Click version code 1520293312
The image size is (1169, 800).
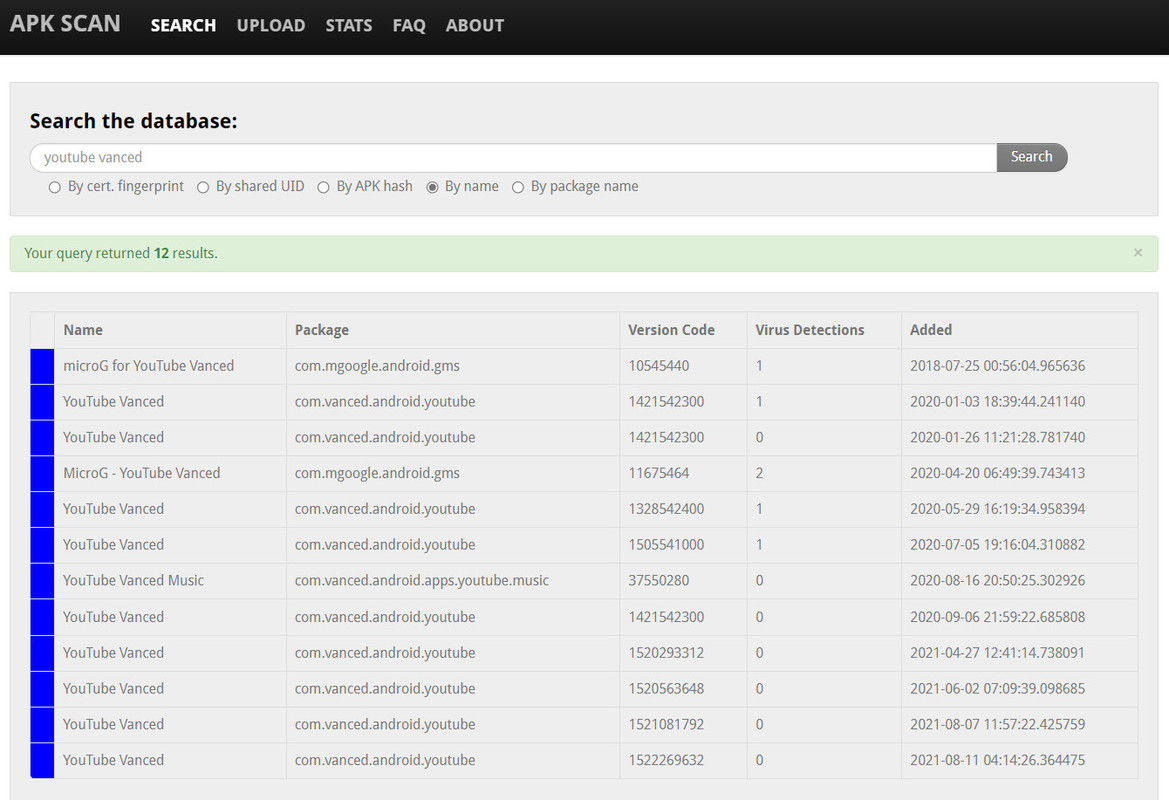pyautogui.click(x=666, y=653)
